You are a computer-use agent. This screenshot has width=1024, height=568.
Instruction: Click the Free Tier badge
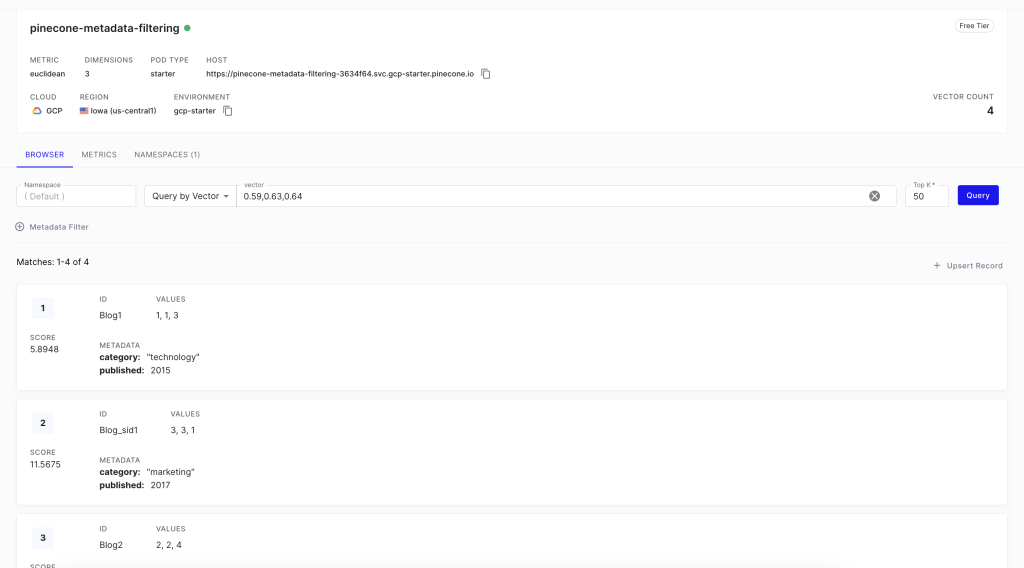(x=973, y=26)
